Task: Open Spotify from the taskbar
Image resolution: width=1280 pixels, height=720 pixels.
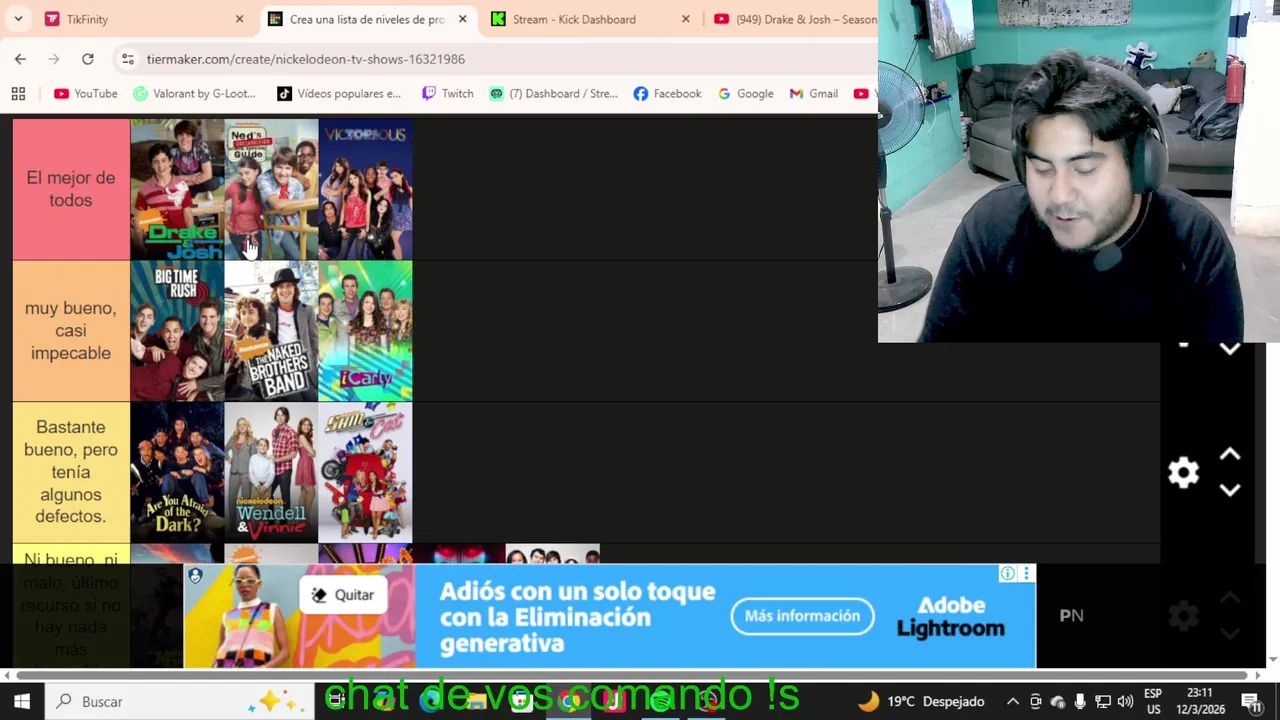Action: click(x=661, y=702)
